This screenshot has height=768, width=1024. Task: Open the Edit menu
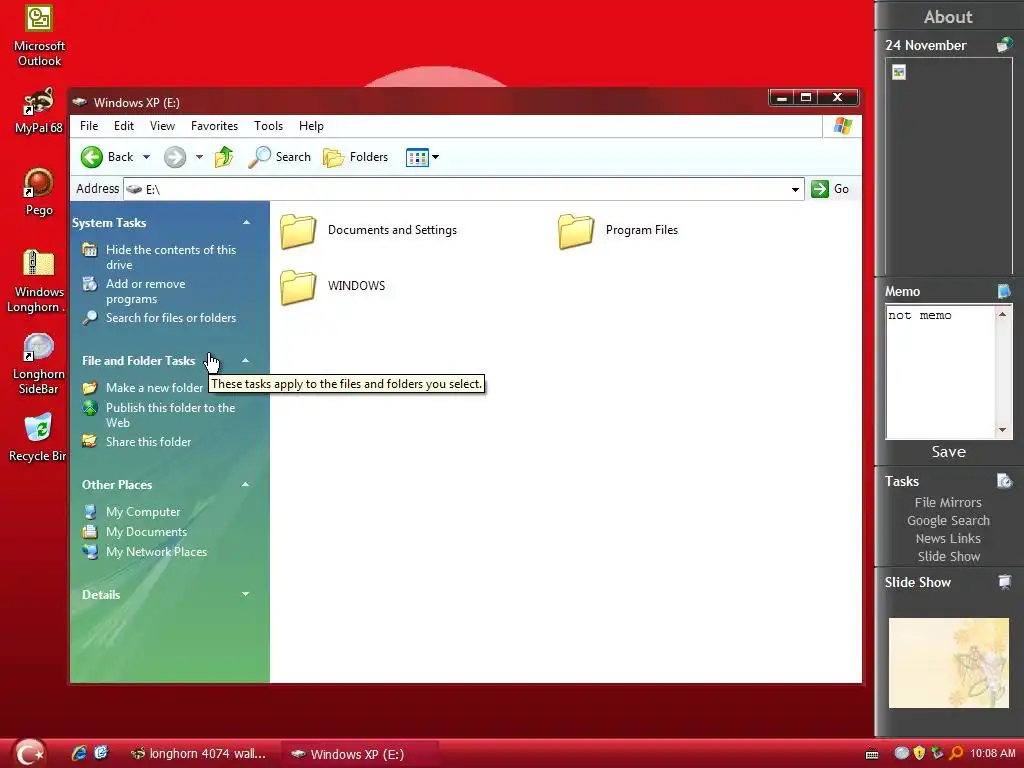(123, 126)
